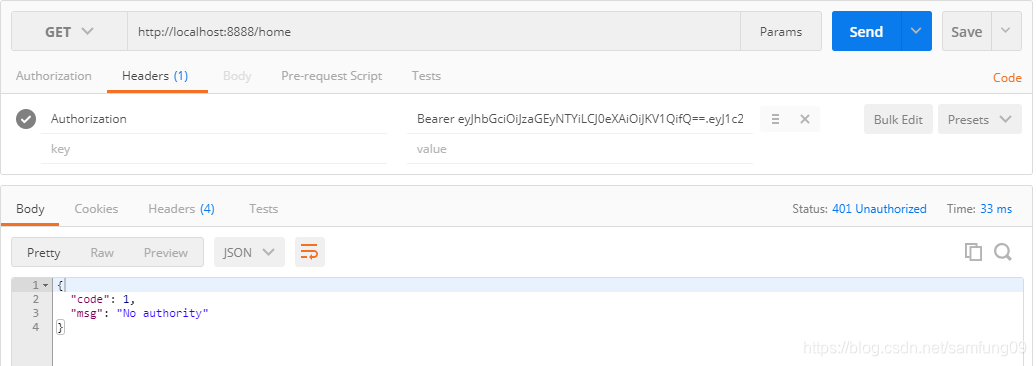Image resolution: width=1036 pixels, height=366 pixels.
Task: Open the request Tests tab
Action: (x=426, y=76)
